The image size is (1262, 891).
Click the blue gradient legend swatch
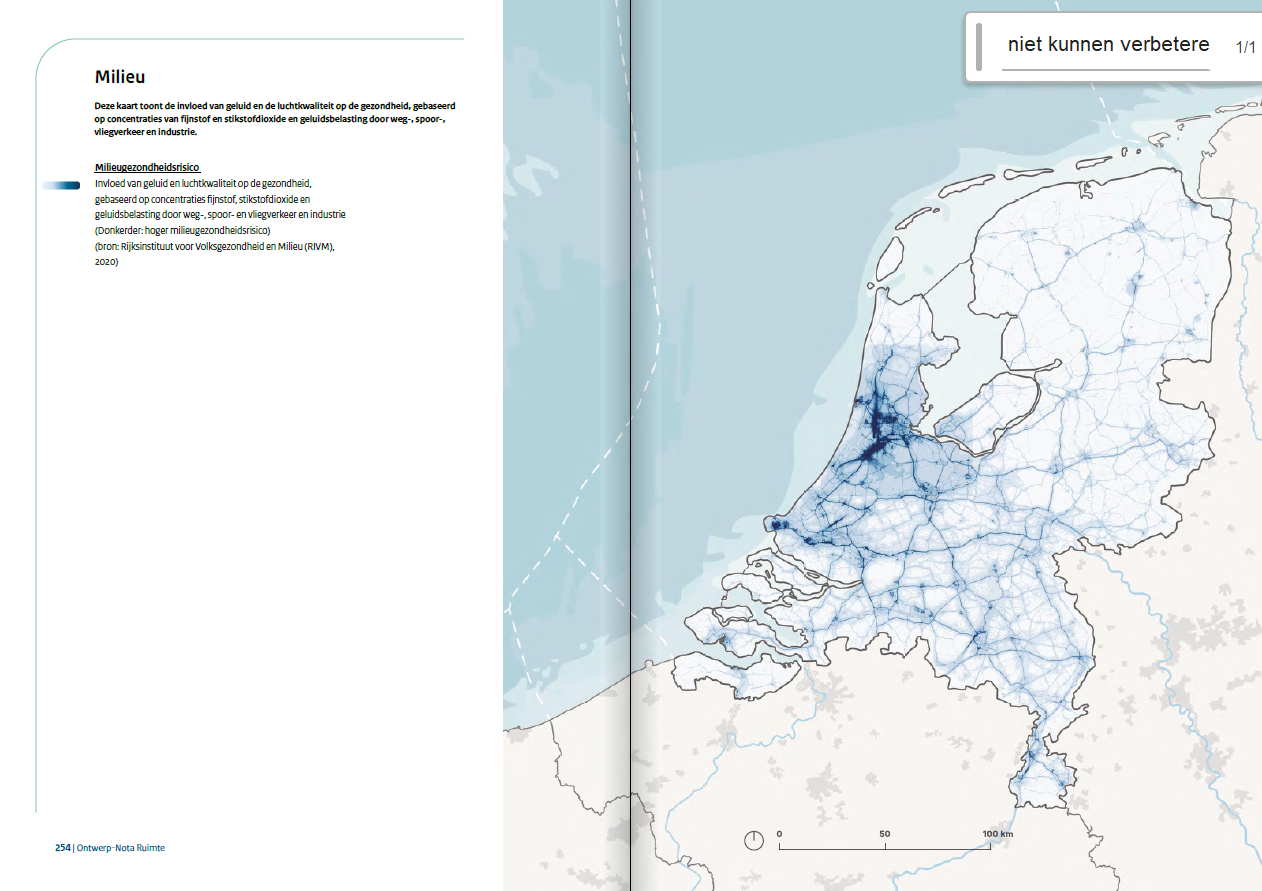[61, 185]
